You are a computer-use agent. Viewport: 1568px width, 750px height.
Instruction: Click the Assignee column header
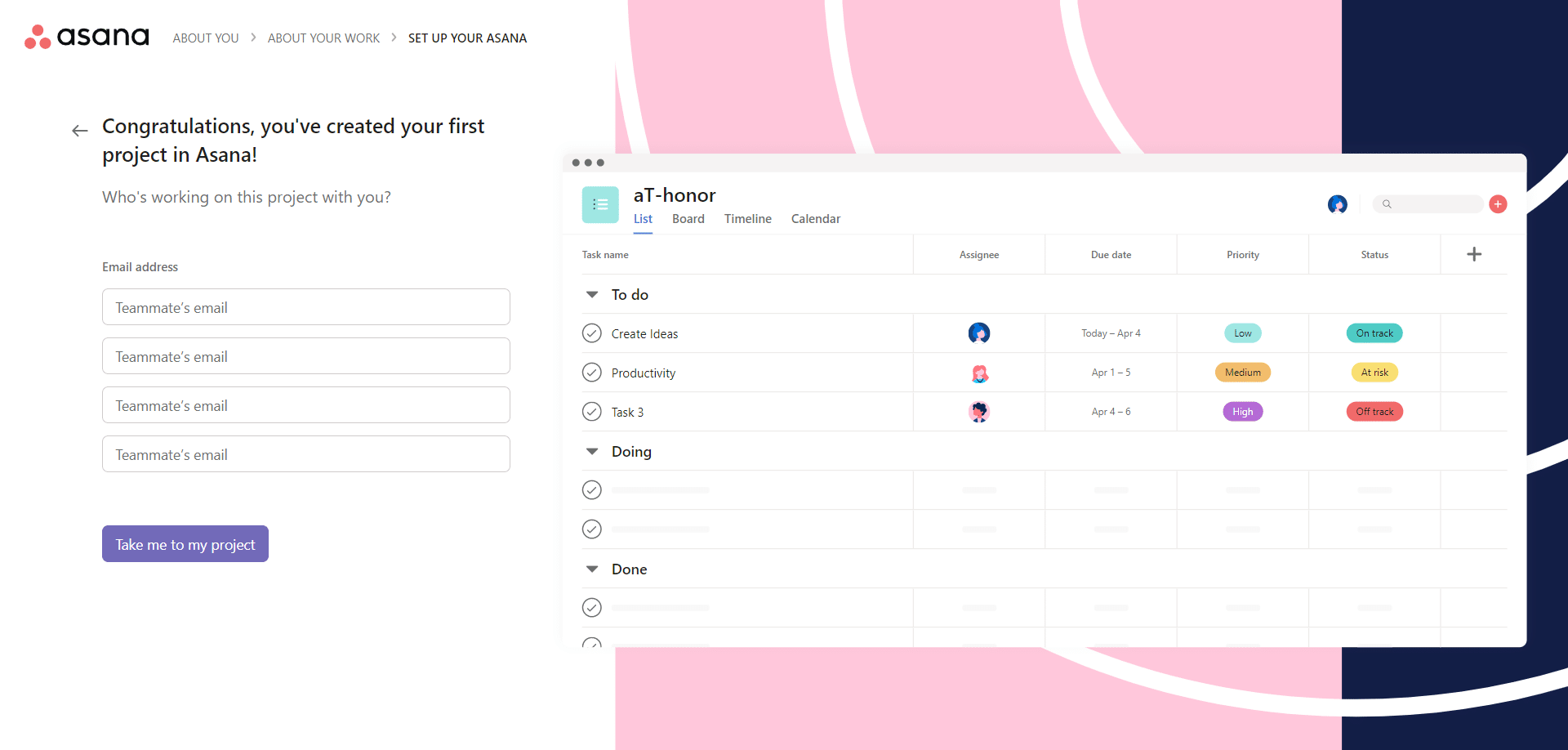(x=979, y=255)
